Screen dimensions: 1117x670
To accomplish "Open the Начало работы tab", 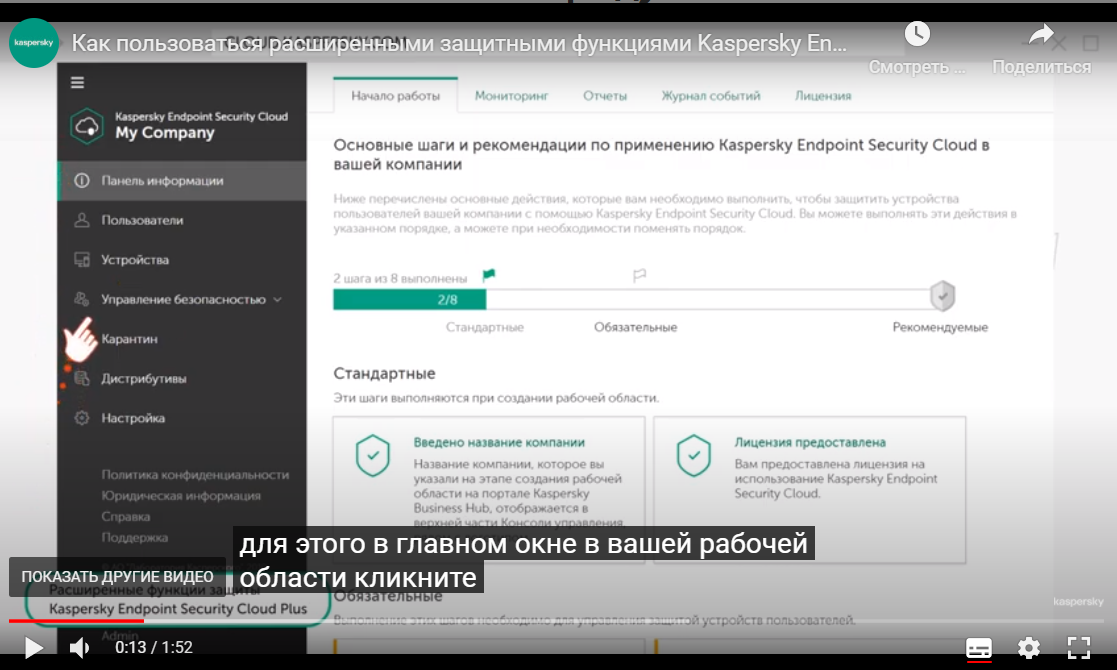I will point(395,95).
